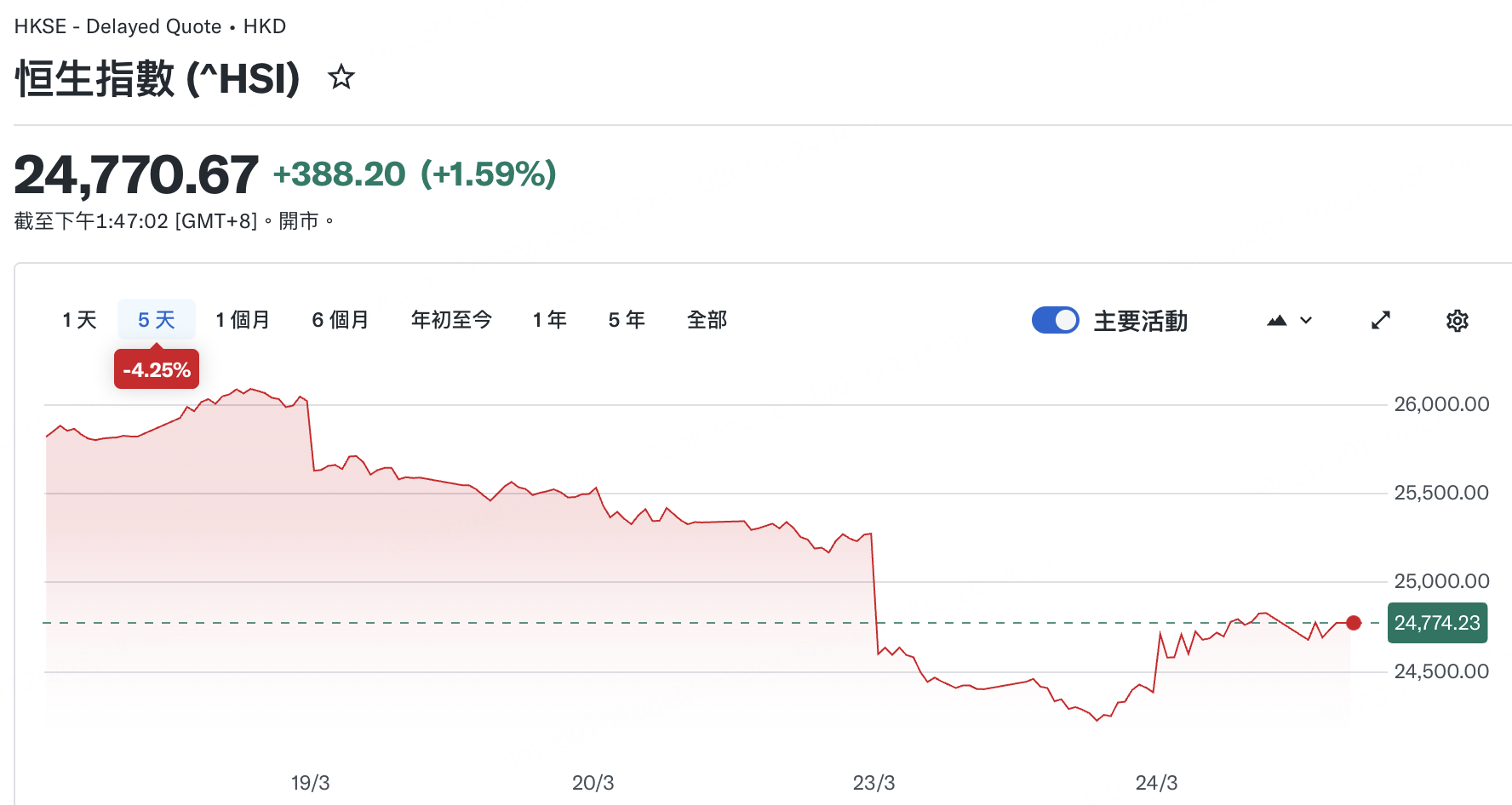Switch to 1 個月 range
The height and width of the screenshot is (805, 1512).
point(243,320)
